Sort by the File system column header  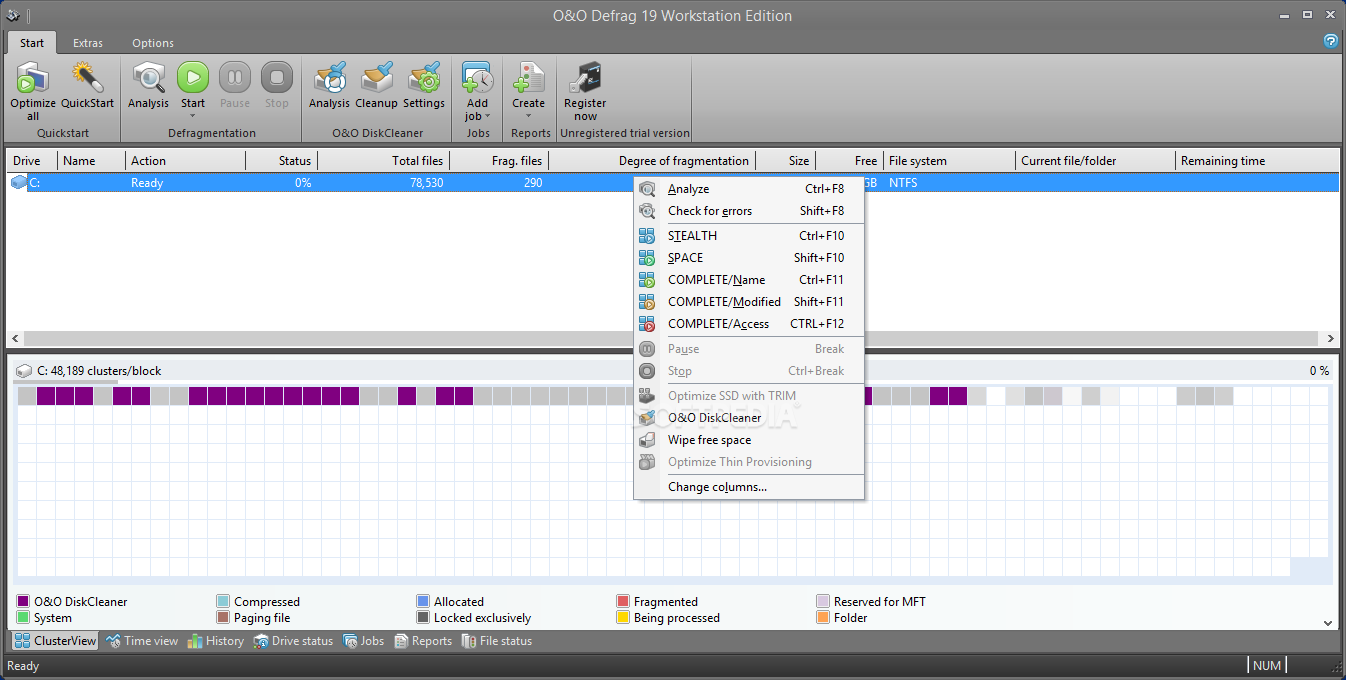coord(949,161)
